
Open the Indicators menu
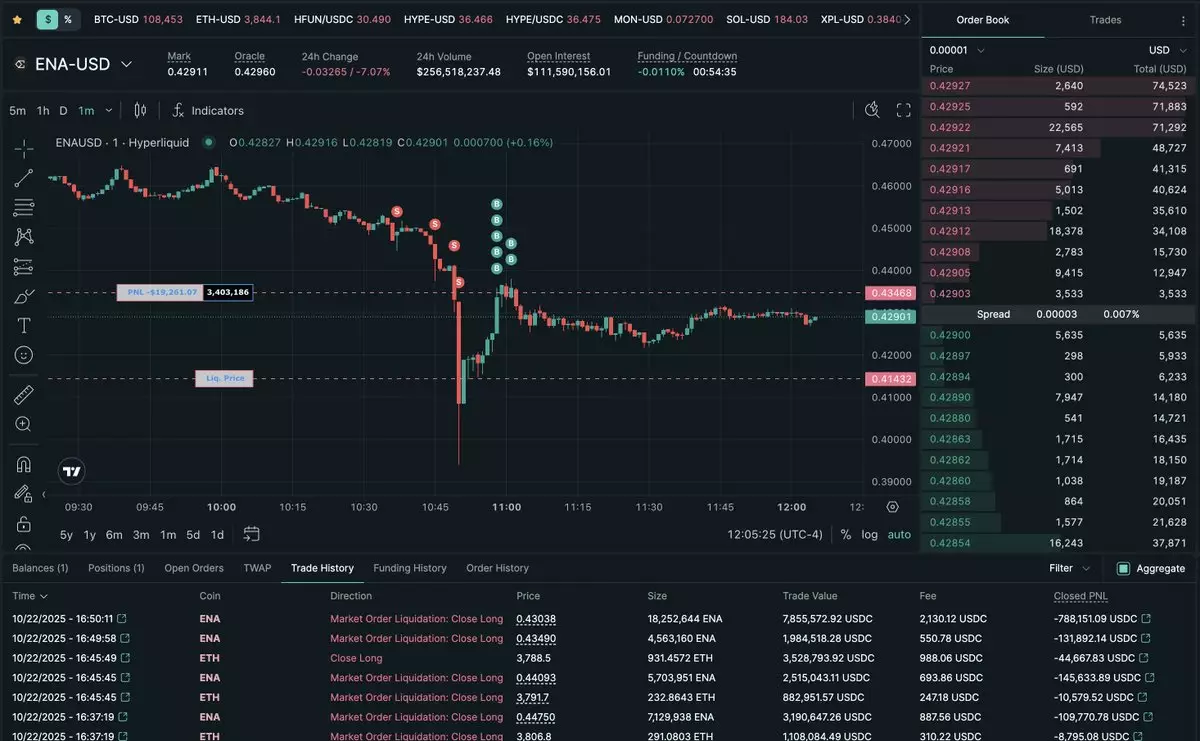[208, 111]
